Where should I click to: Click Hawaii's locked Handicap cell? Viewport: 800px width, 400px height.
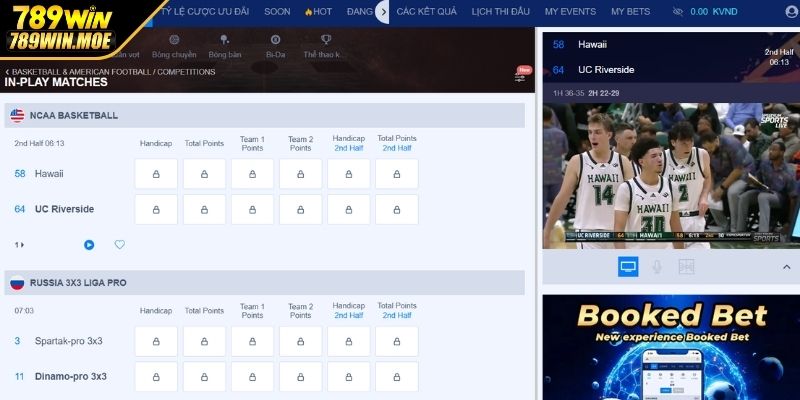156,174
